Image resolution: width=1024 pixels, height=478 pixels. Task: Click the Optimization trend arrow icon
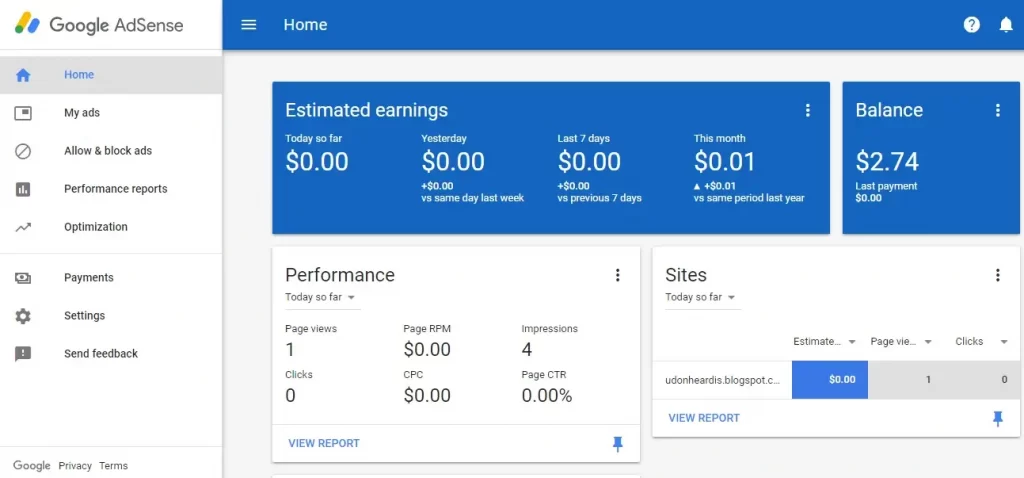tap(23, 227)
